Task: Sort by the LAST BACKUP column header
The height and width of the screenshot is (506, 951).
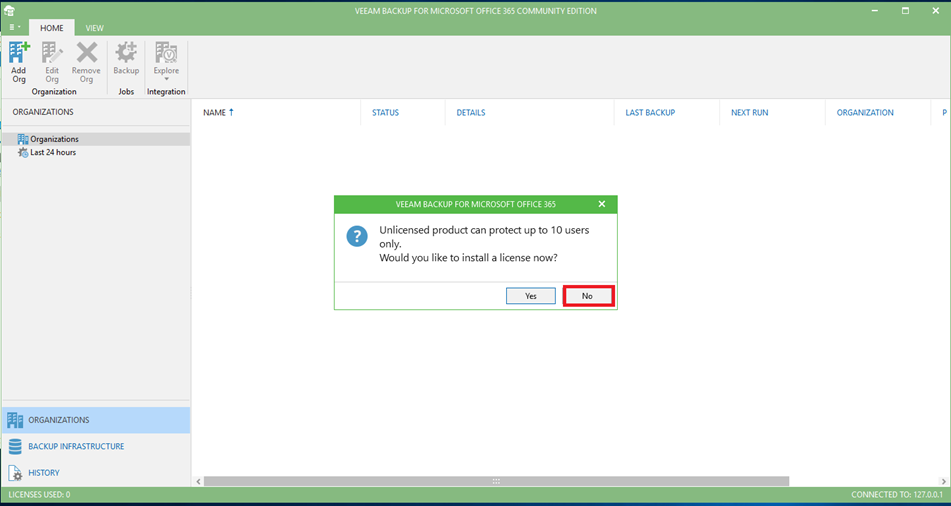Action: pyautogui.click(x=650, y=112)
